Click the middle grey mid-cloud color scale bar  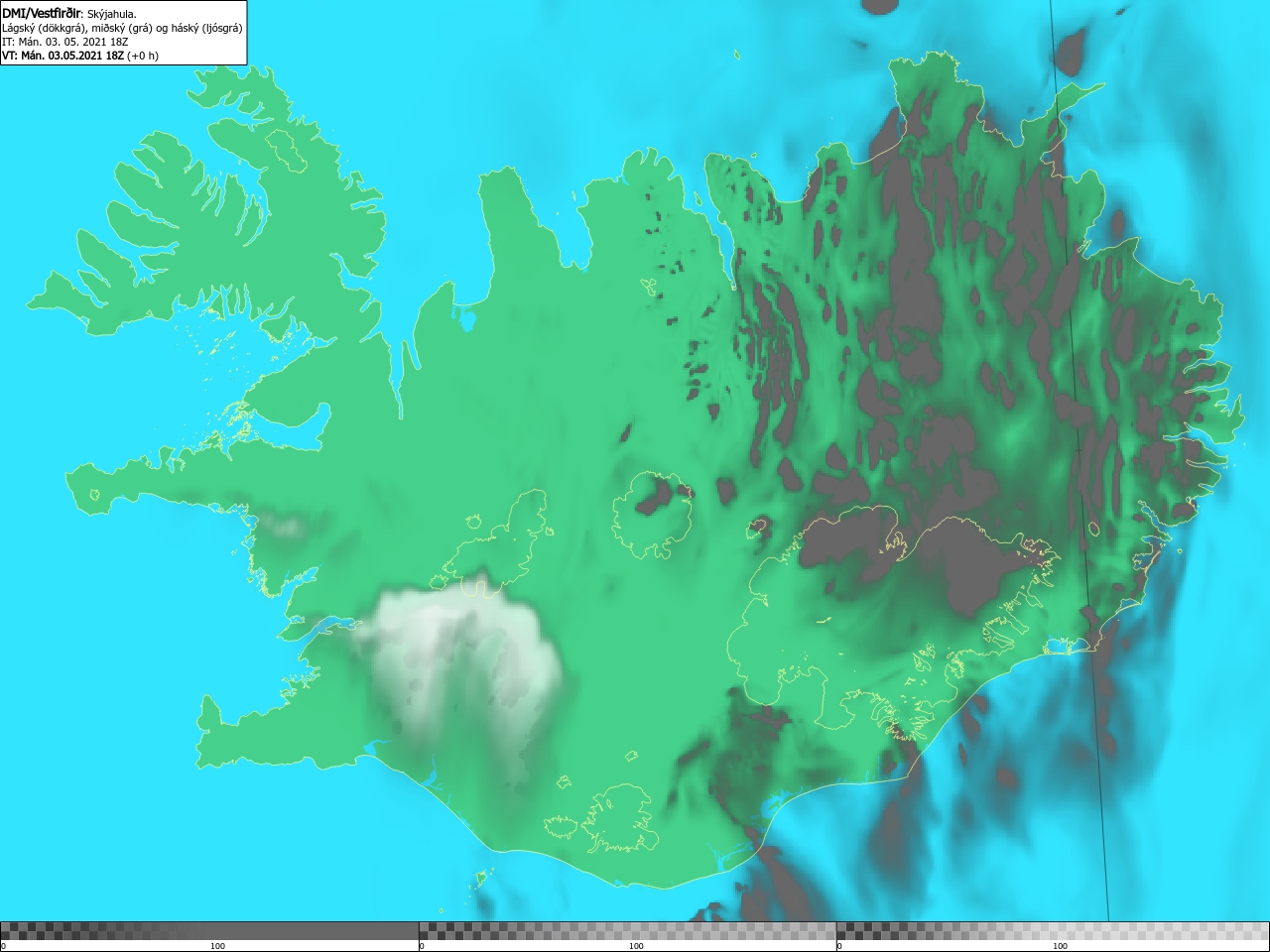pyautogui.click(x=628, y=930)
